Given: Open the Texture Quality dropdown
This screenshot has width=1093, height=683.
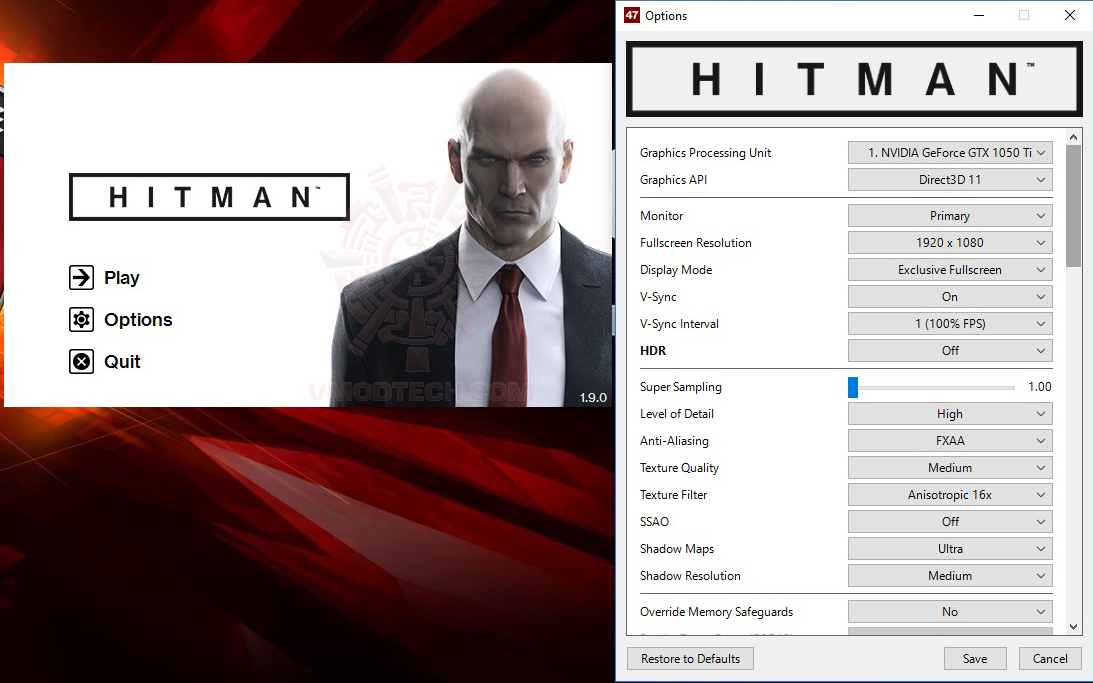Looking at the screenshot, I should (x=950, y=468).
